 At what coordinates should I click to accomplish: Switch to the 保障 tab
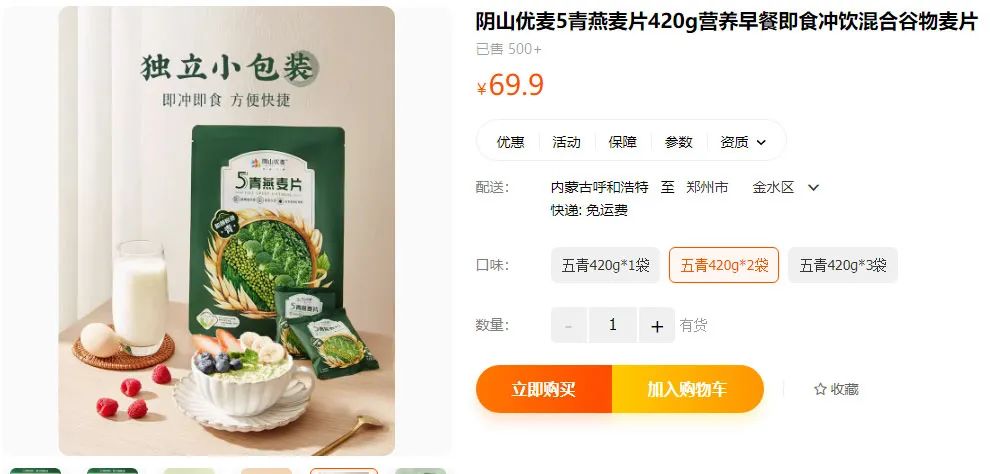click(x=623, y=142)
